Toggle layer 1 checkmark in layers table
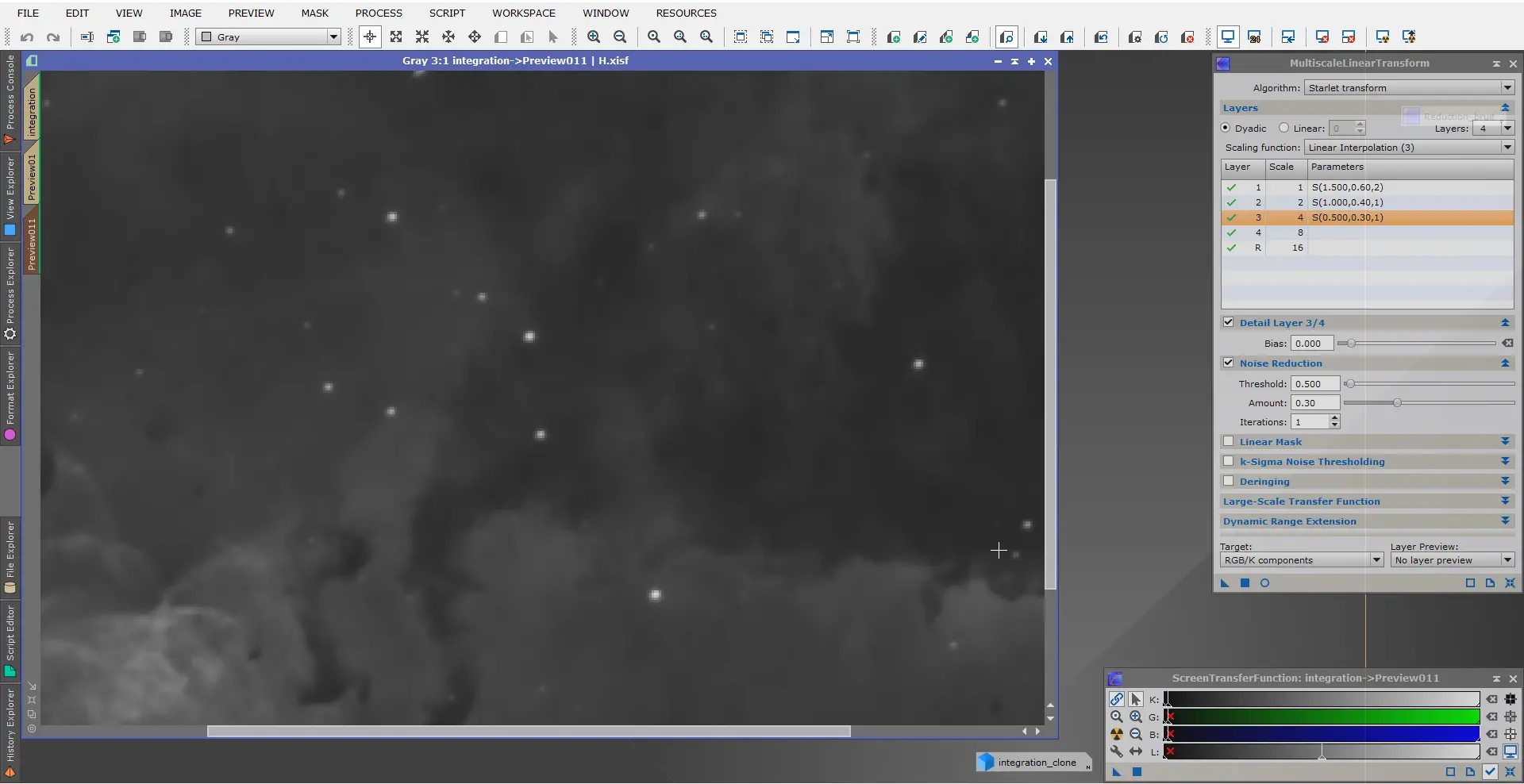This screenshot has width=1524, height=784. tap(1231, 187)
